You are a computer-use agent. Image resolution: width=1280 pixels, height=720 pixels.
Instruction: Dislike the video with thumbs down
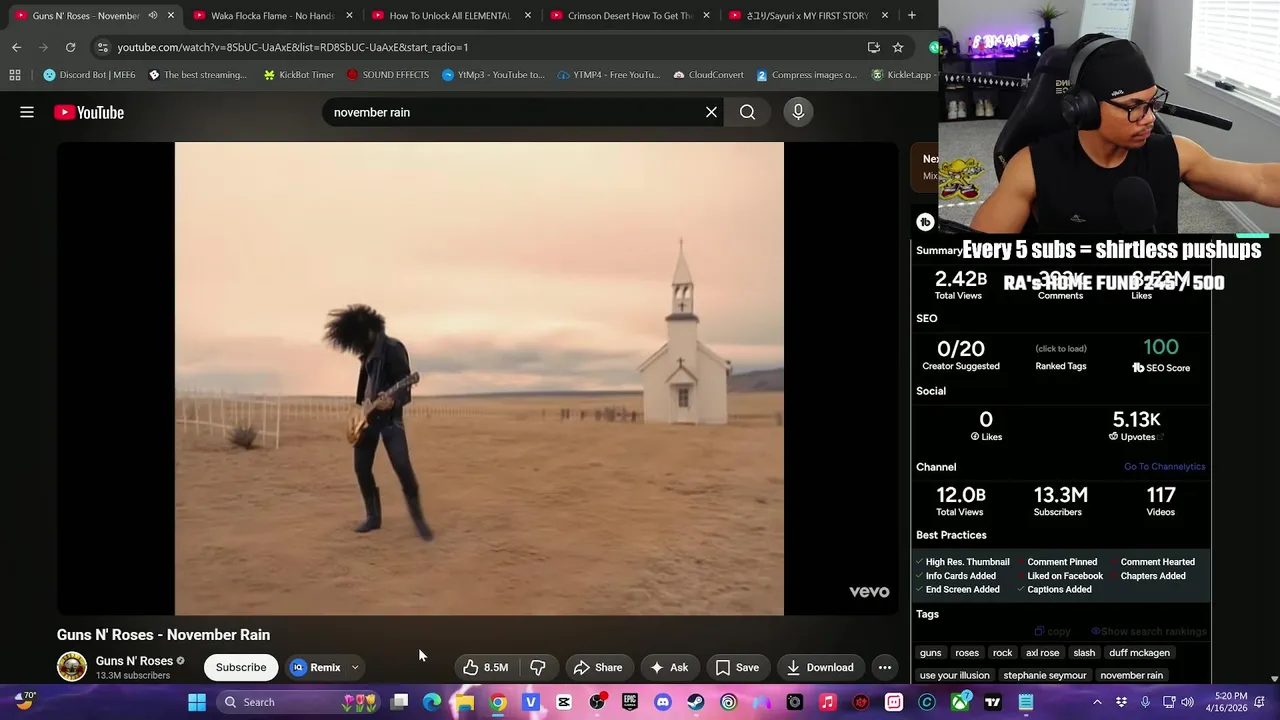tap(538, 667)
